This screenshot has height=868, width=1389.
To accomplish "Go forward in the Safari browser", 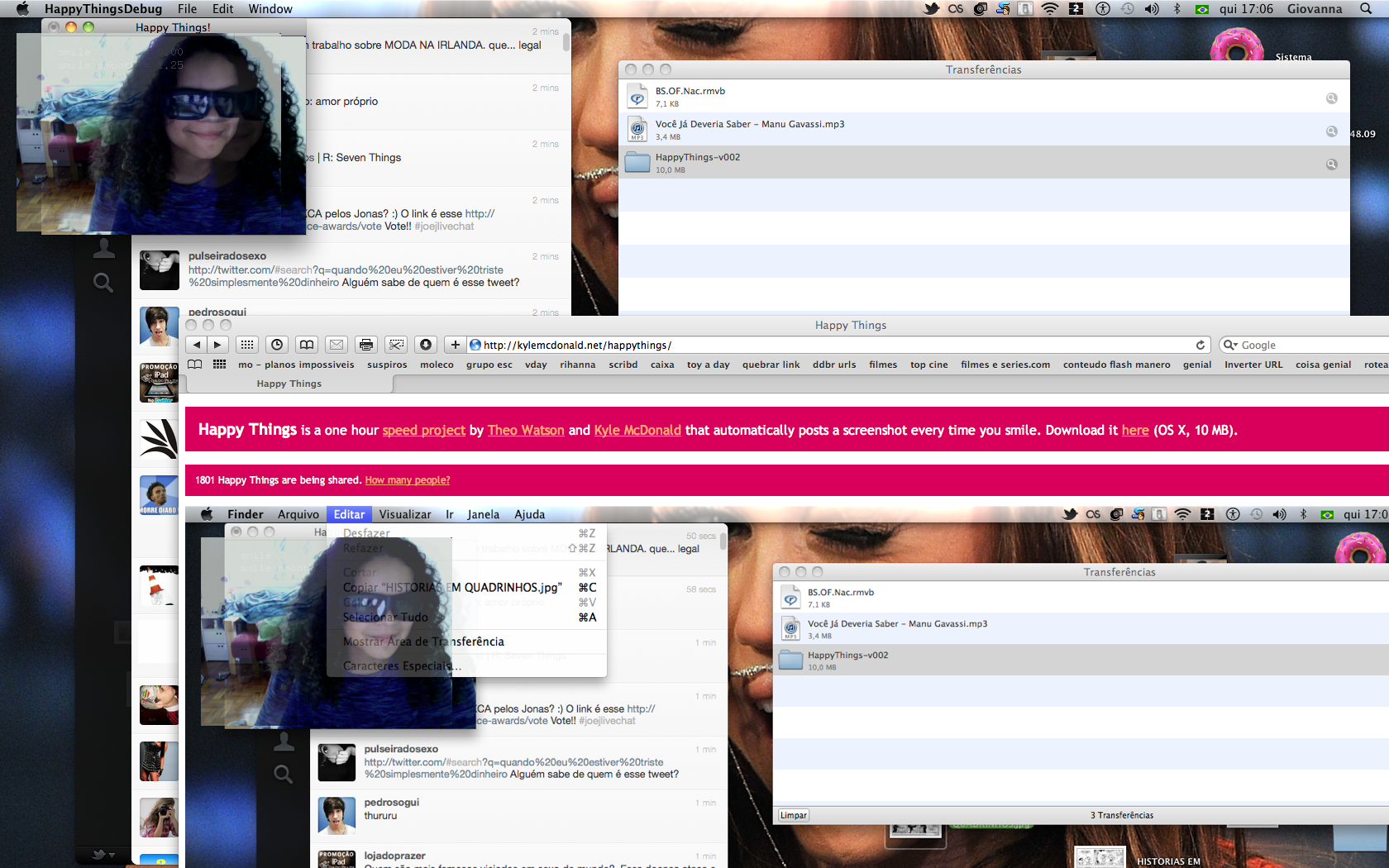I will 217,345.
